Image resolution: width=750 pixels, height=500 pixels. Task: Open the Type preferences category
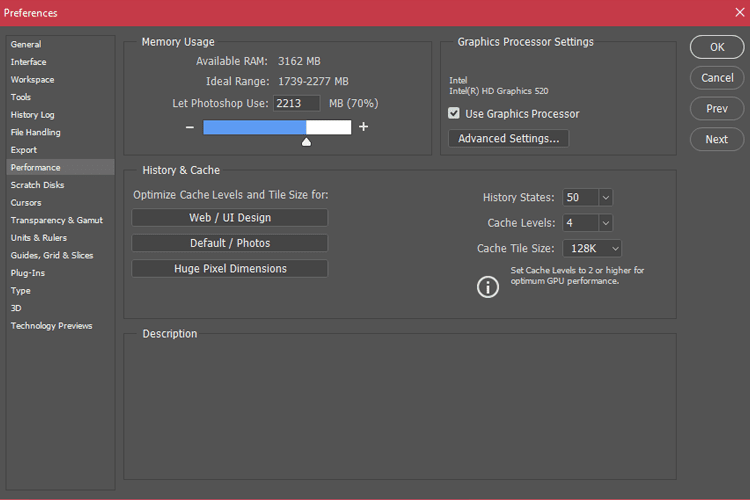click(x=60, y=290)
